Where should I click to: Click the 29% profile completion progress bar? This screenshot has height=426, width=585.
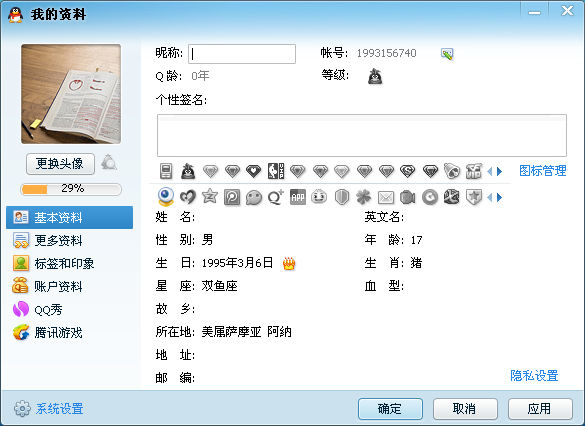point(71,189)
